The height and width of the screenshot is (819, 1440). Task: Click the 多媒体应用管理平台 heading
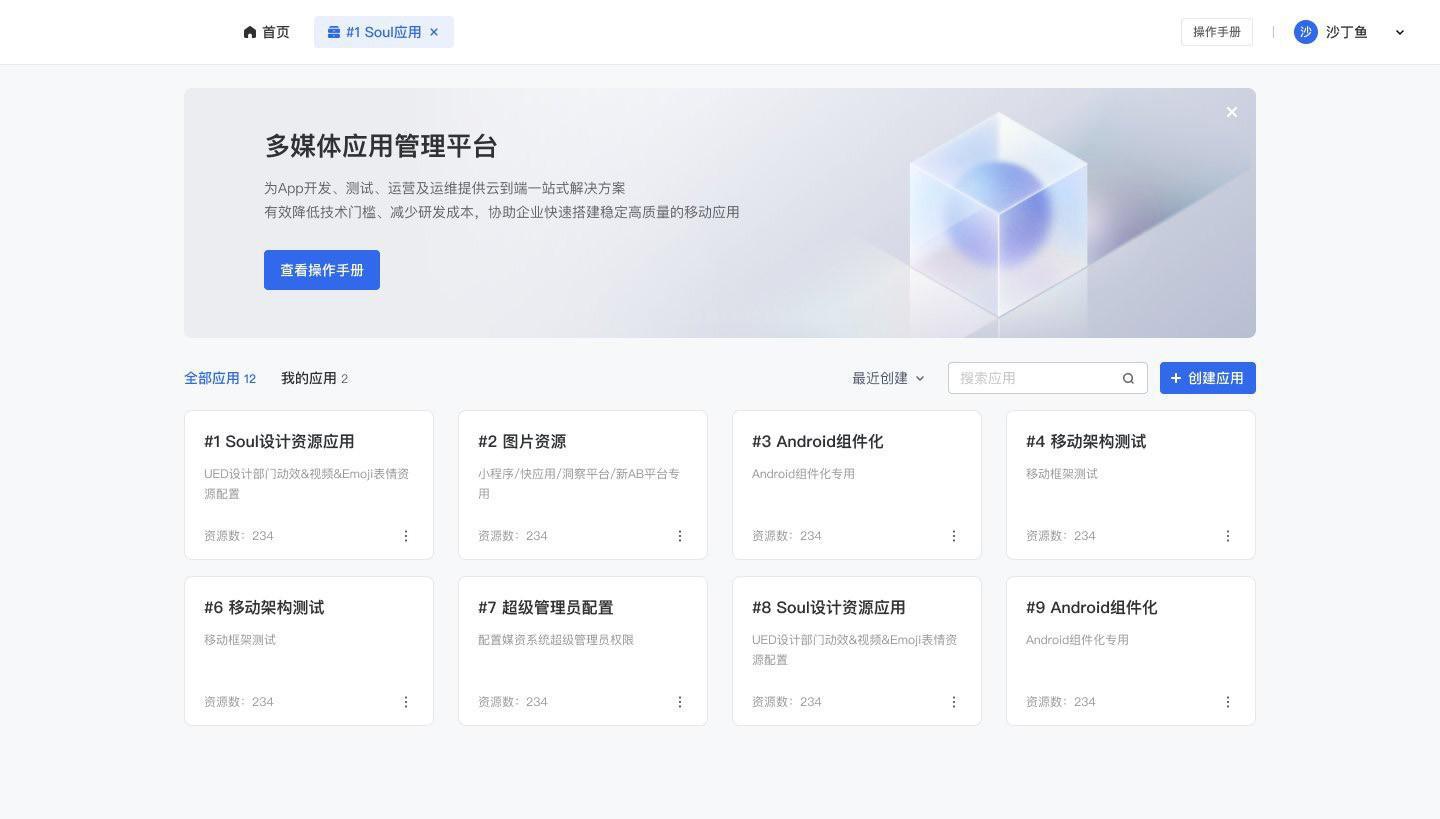(x=381, y=146)
